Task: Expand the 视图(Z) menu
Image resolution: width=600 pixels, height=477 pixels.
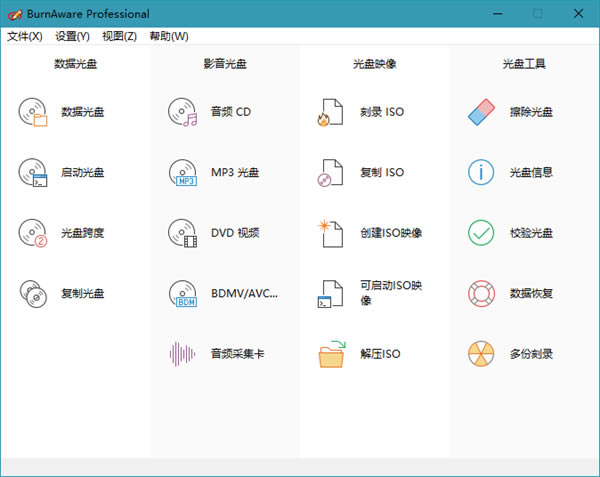Action: (x=119, y=36)
